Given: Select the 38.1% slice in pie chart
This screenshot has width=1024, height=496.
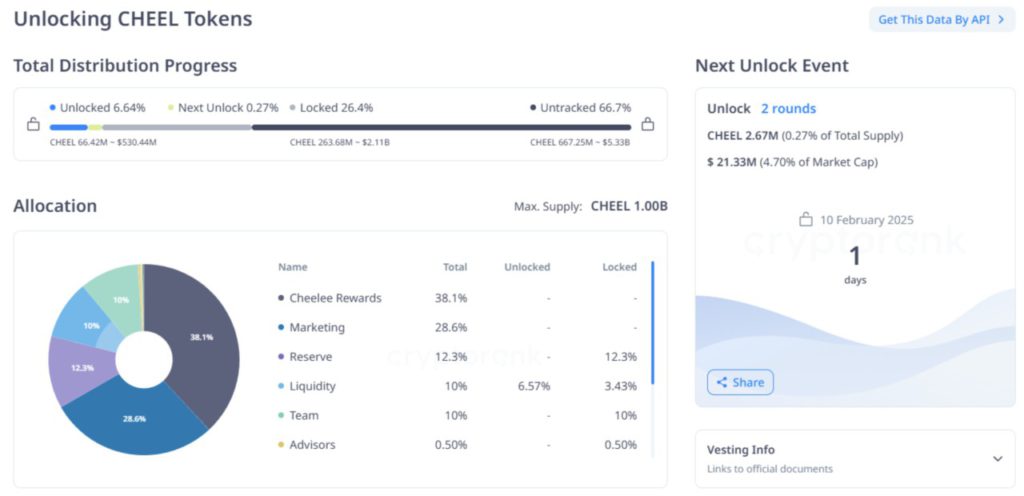Looking at the screenshot, I should point(197,340).
